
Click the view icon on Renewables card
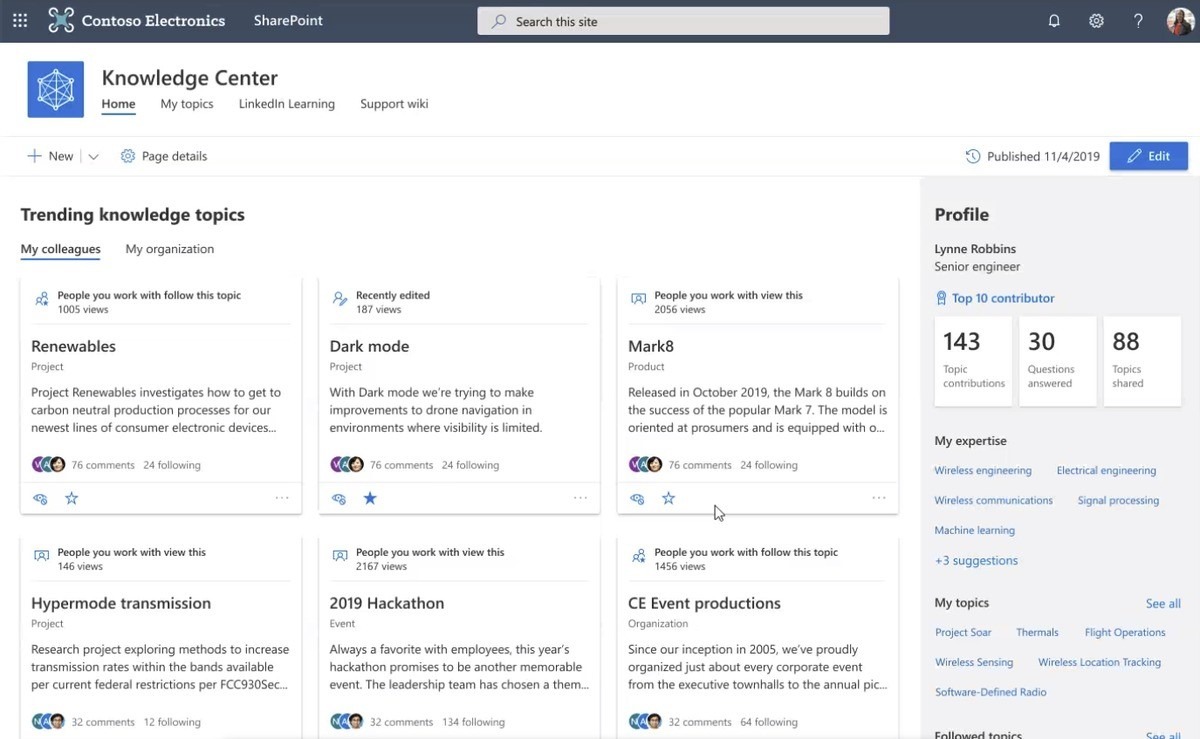41,498
